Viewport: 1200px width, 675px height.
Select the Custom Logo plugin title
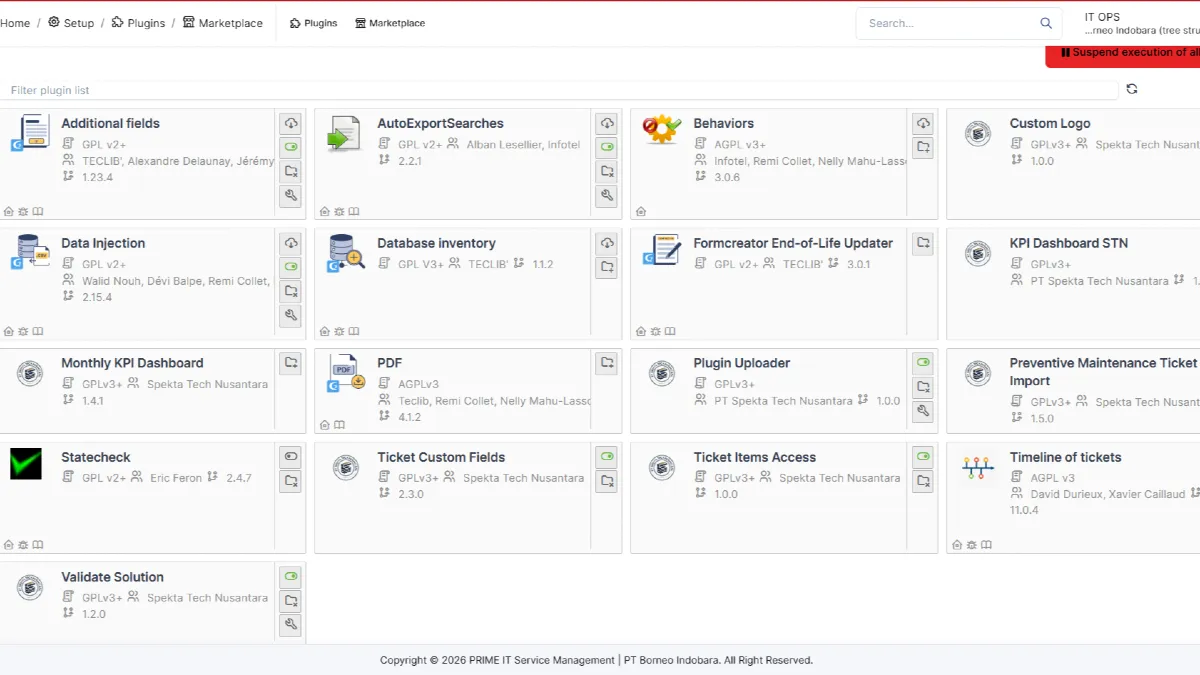tap(1050, 124)
